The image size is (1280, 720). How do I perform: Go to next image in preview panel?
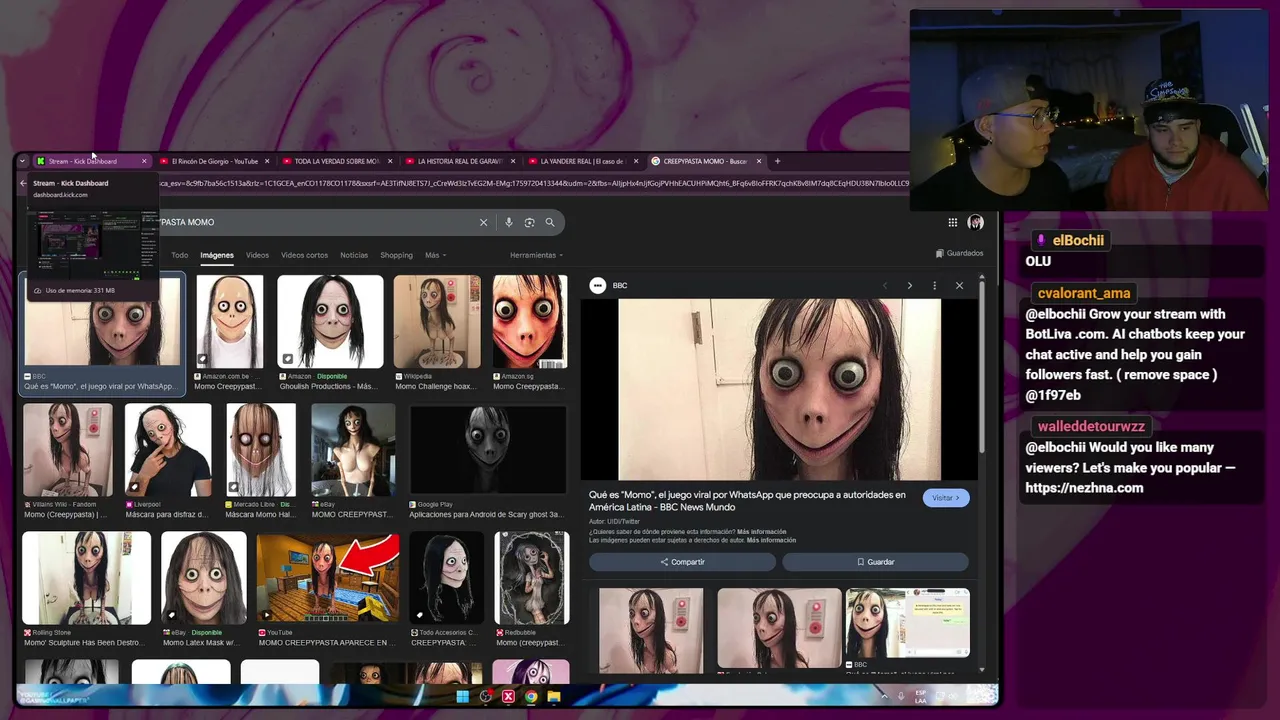point(909,286)
